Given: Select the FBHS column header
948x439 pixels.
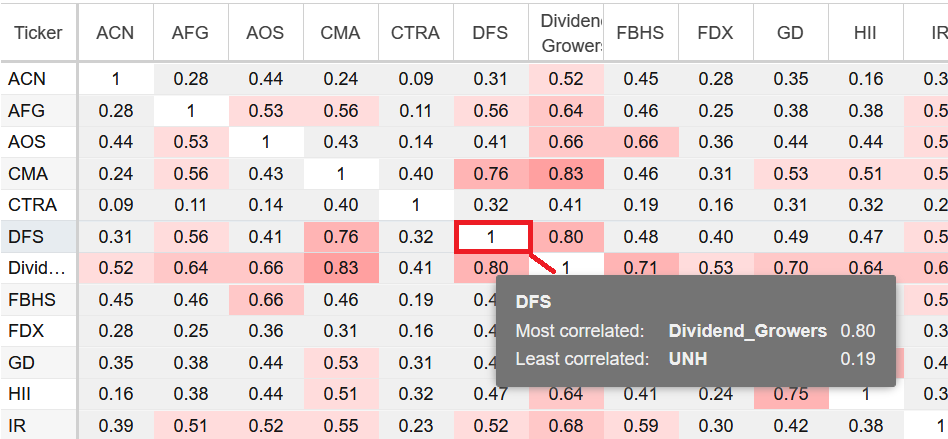Looking at the screenshot, I should (x=640, y=32).
